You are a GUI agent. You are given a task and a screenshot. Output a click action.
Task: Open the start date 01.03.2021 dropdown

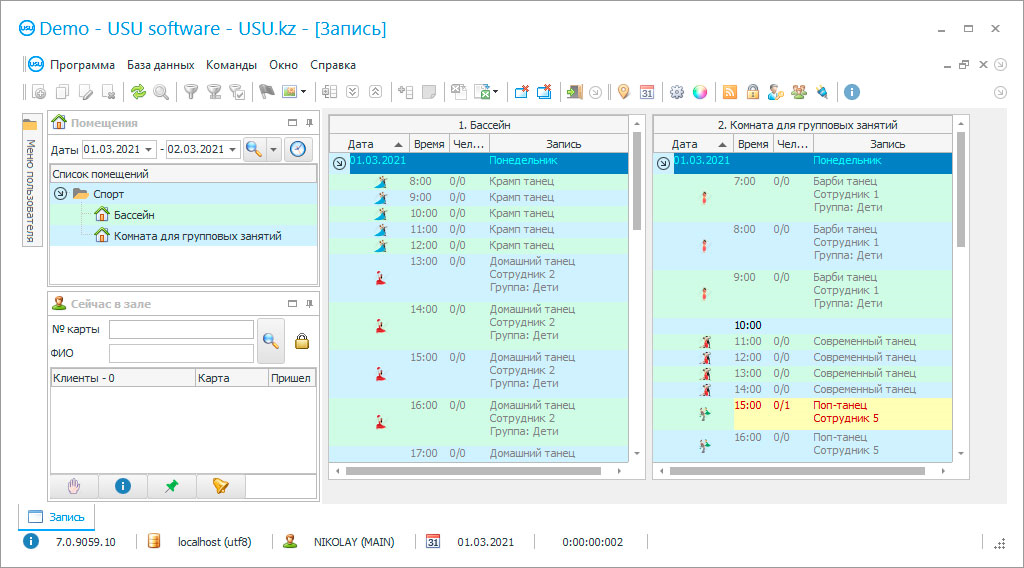click(149, 150)
